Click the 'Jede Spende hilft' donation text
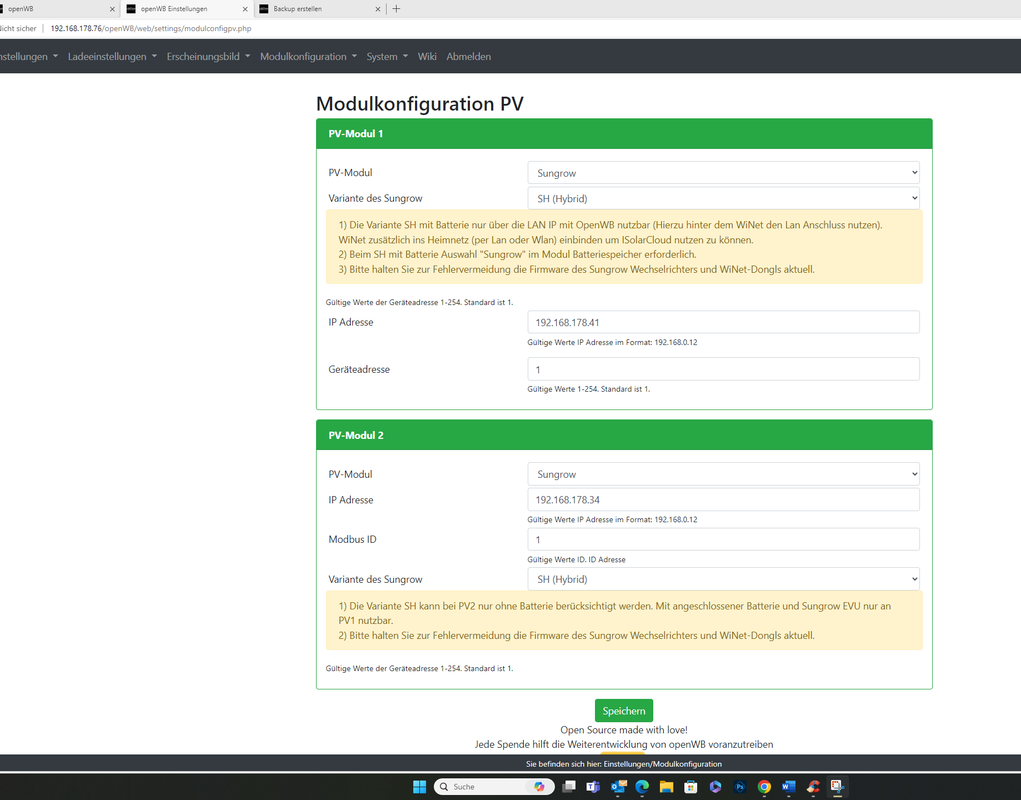The image size is (1021, 800). coord(624,744)
